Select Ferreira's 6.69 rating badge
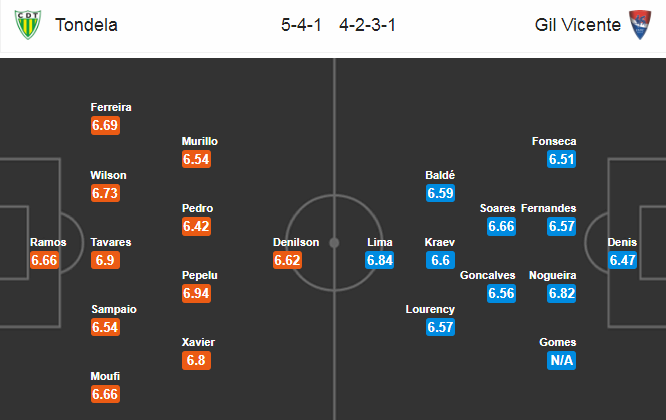Screen dimensions: 666x420 click(x=105, y=125)
